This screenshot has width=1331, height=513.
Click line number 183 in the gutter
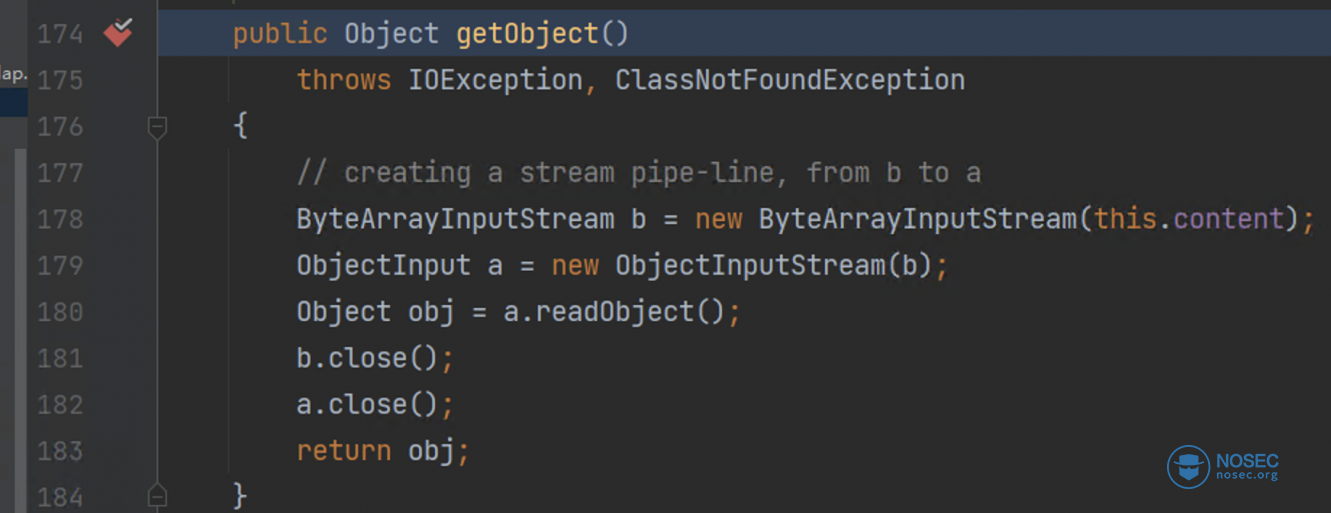tap(60, 451)
